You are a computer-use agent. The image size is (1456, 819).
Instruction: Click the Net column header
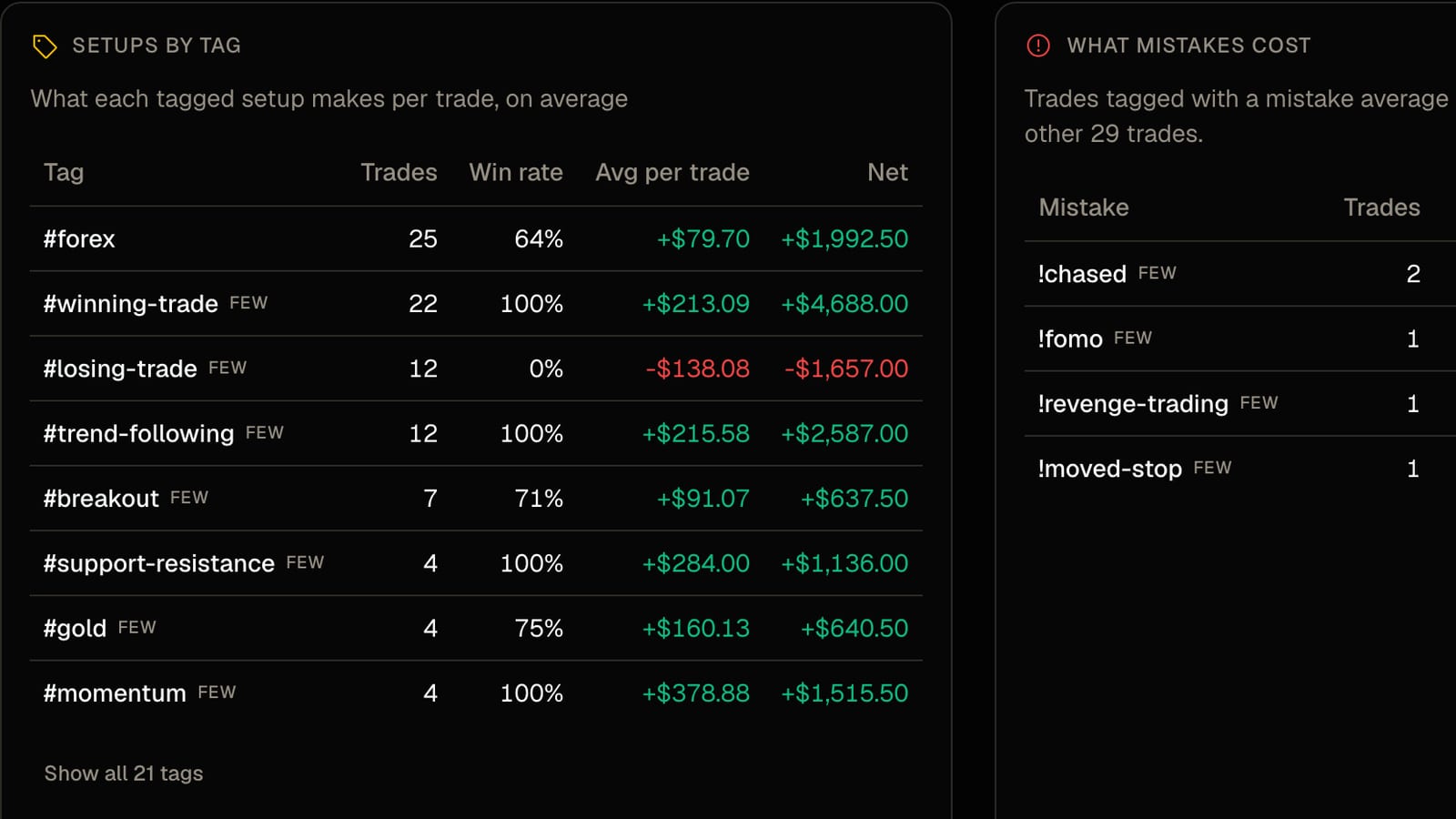[x=887, y=172]
